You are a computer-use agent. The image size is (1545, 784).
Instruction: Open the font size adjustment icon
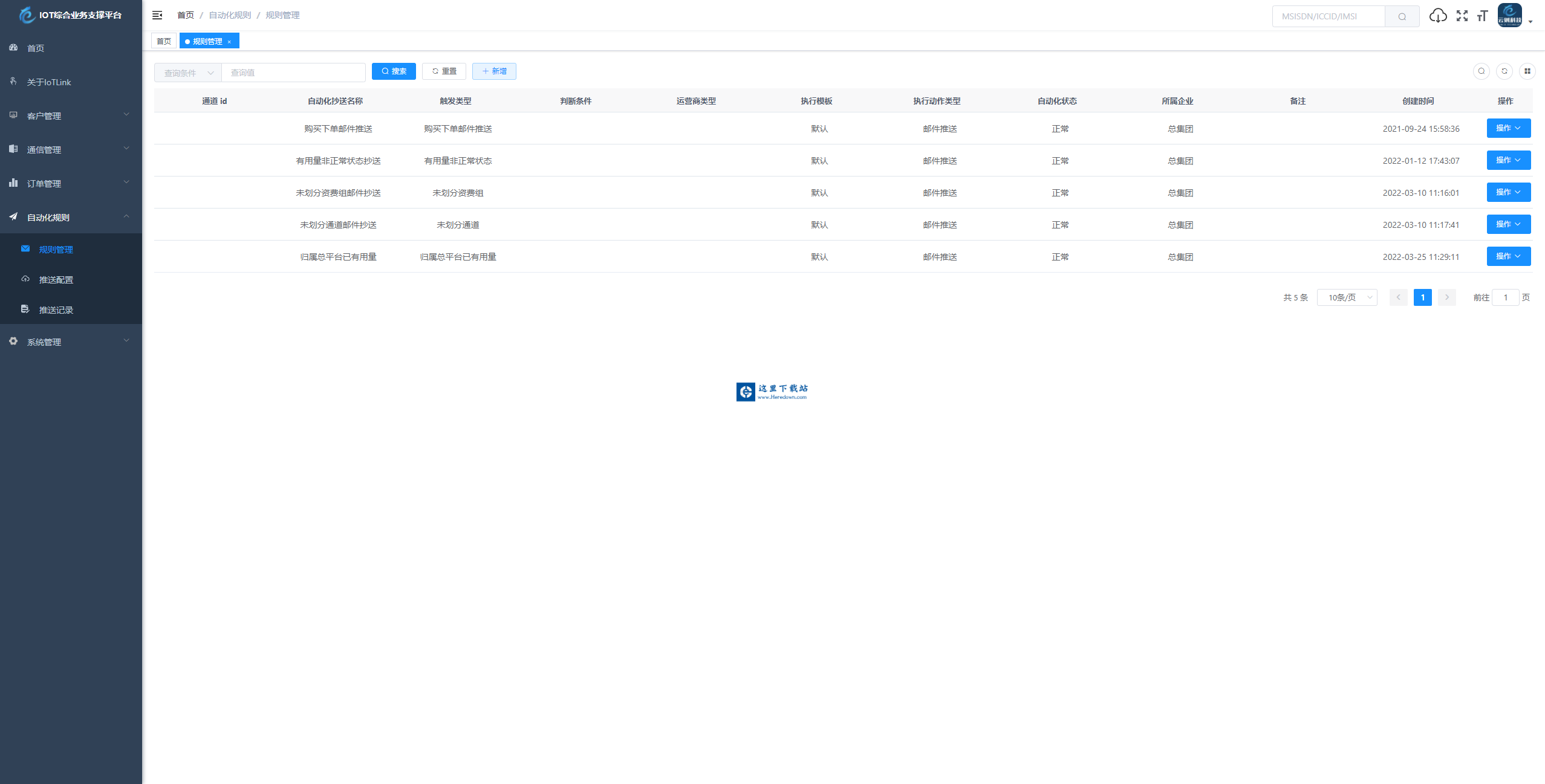[1482, 16]
